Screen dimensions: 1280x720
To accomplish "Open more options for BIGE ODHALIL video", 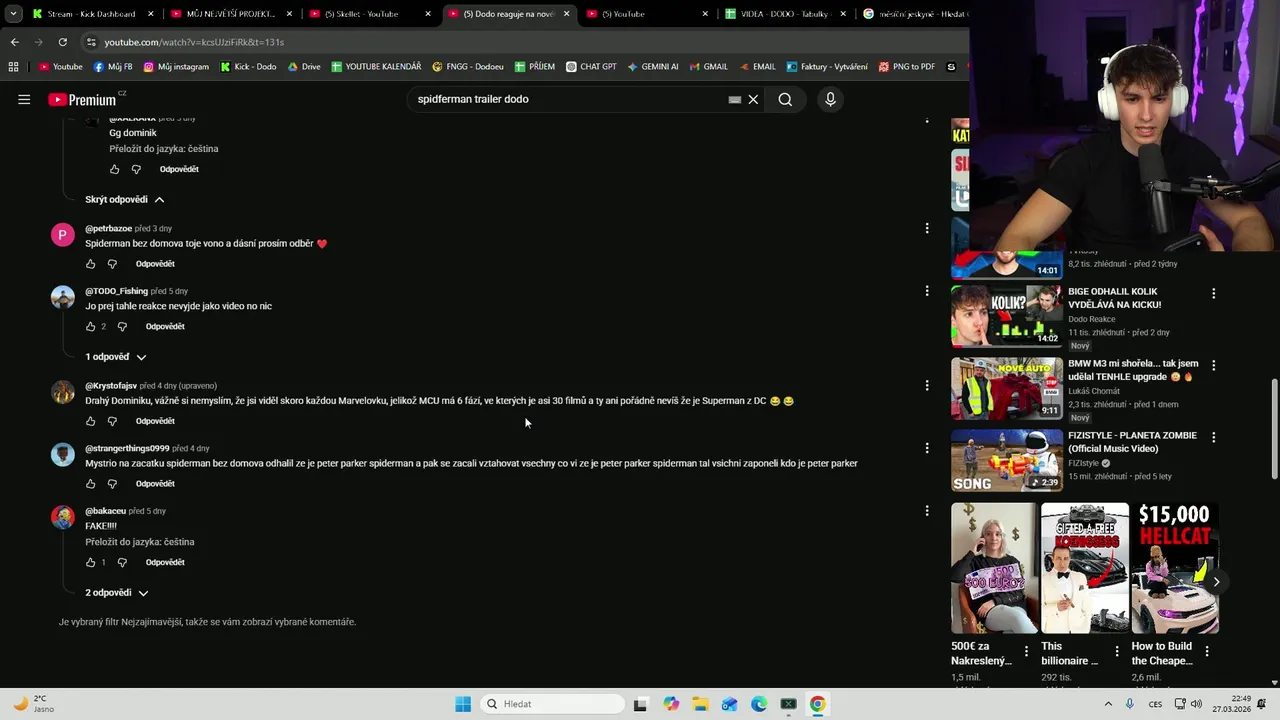I will 1214,294.
